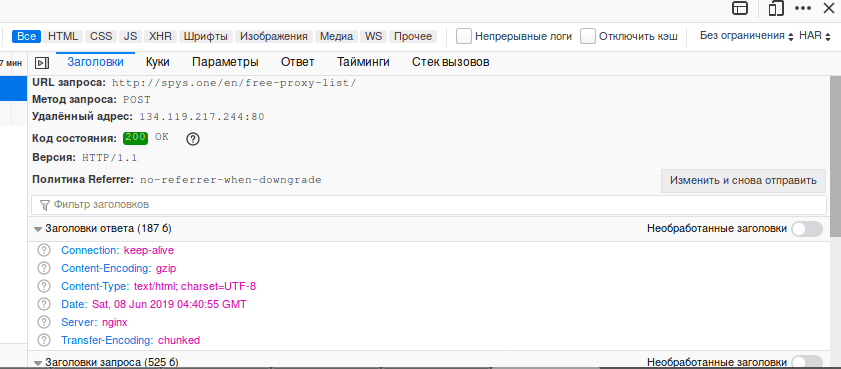The width and height of the screenshot is (841, 369).
Task: Filter requests by Шрифты
Action: (205, 36)
